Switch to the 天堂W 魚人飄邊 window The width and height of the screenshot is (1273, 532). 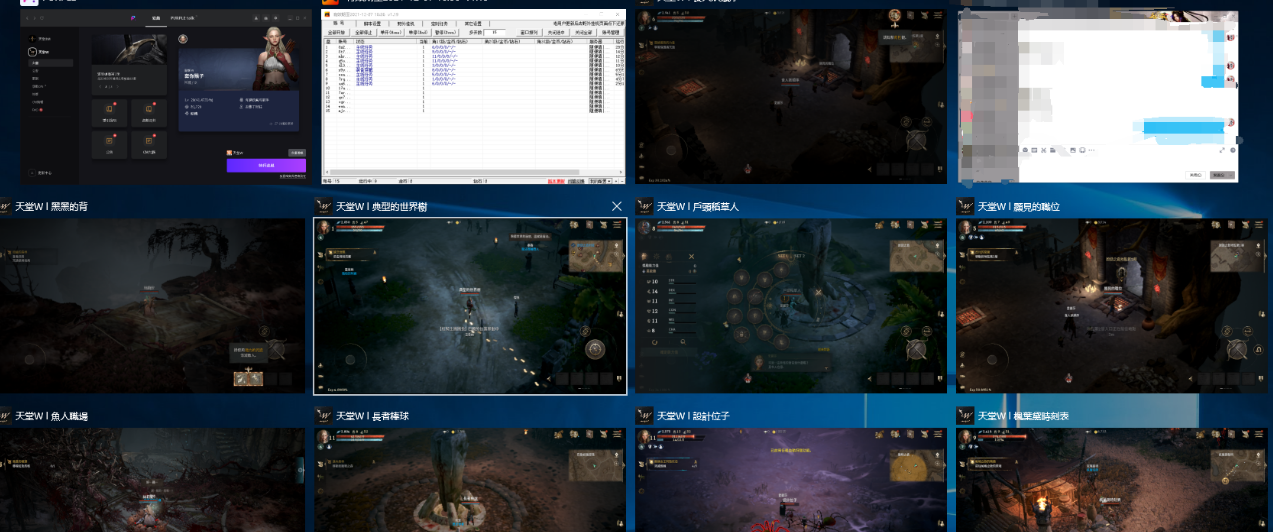coord(152,480)
